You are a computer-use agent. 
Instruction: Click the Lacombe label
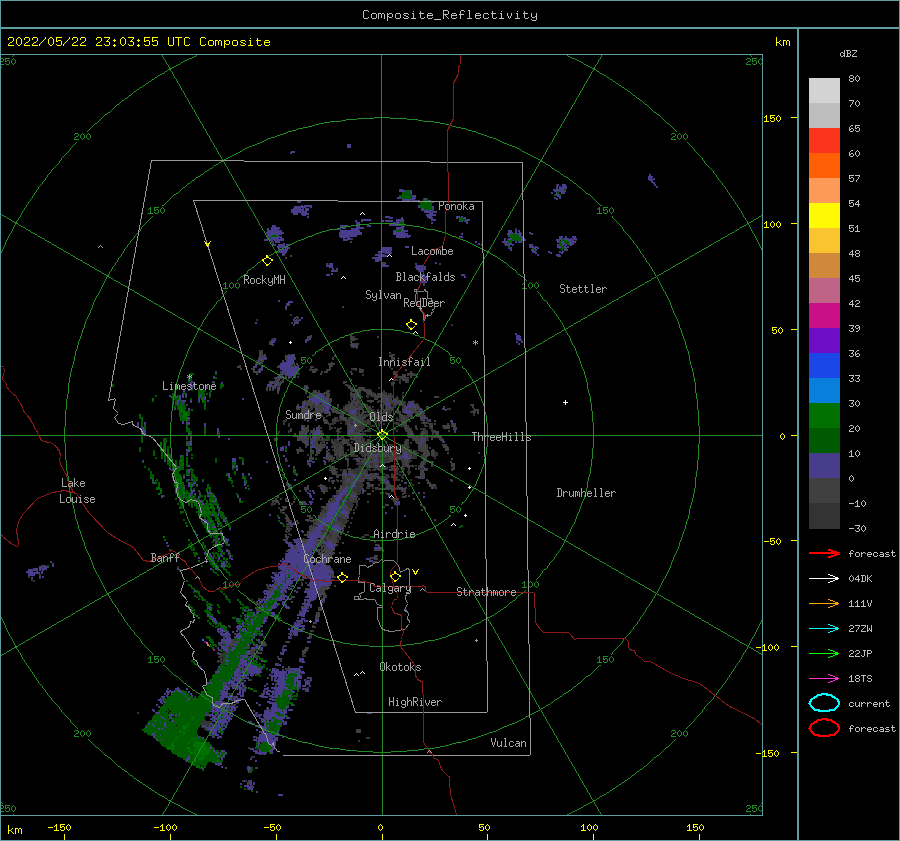(432, 251)
